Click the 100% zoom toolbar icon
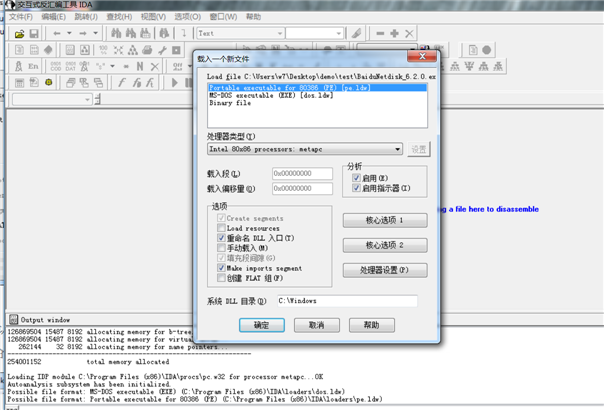 coord(103,50)
